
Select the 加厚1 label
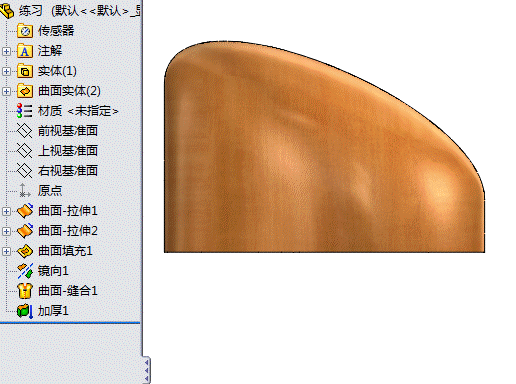53,311
